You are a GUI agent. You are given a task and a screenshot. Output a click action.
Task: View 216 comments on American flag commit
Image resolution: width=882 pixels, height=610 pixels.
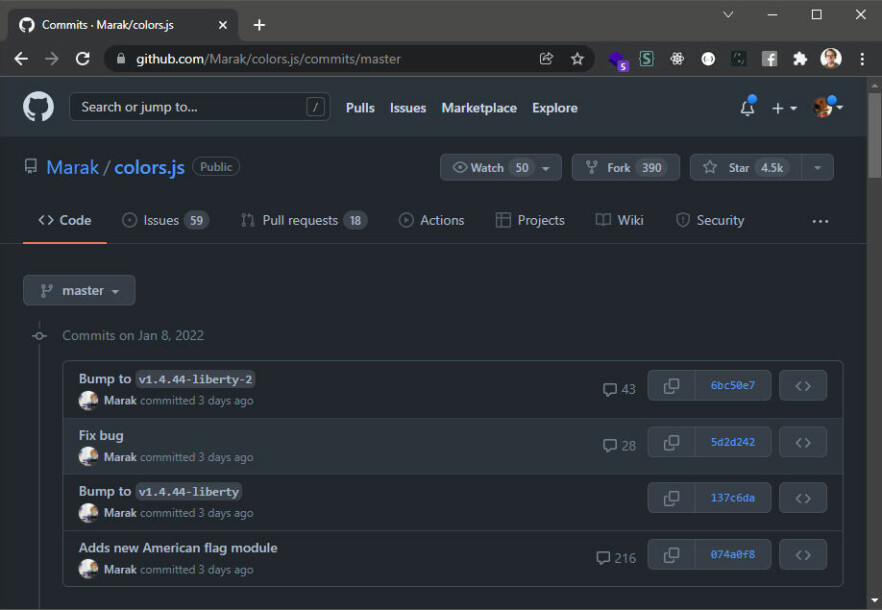[x=616, y=558]
